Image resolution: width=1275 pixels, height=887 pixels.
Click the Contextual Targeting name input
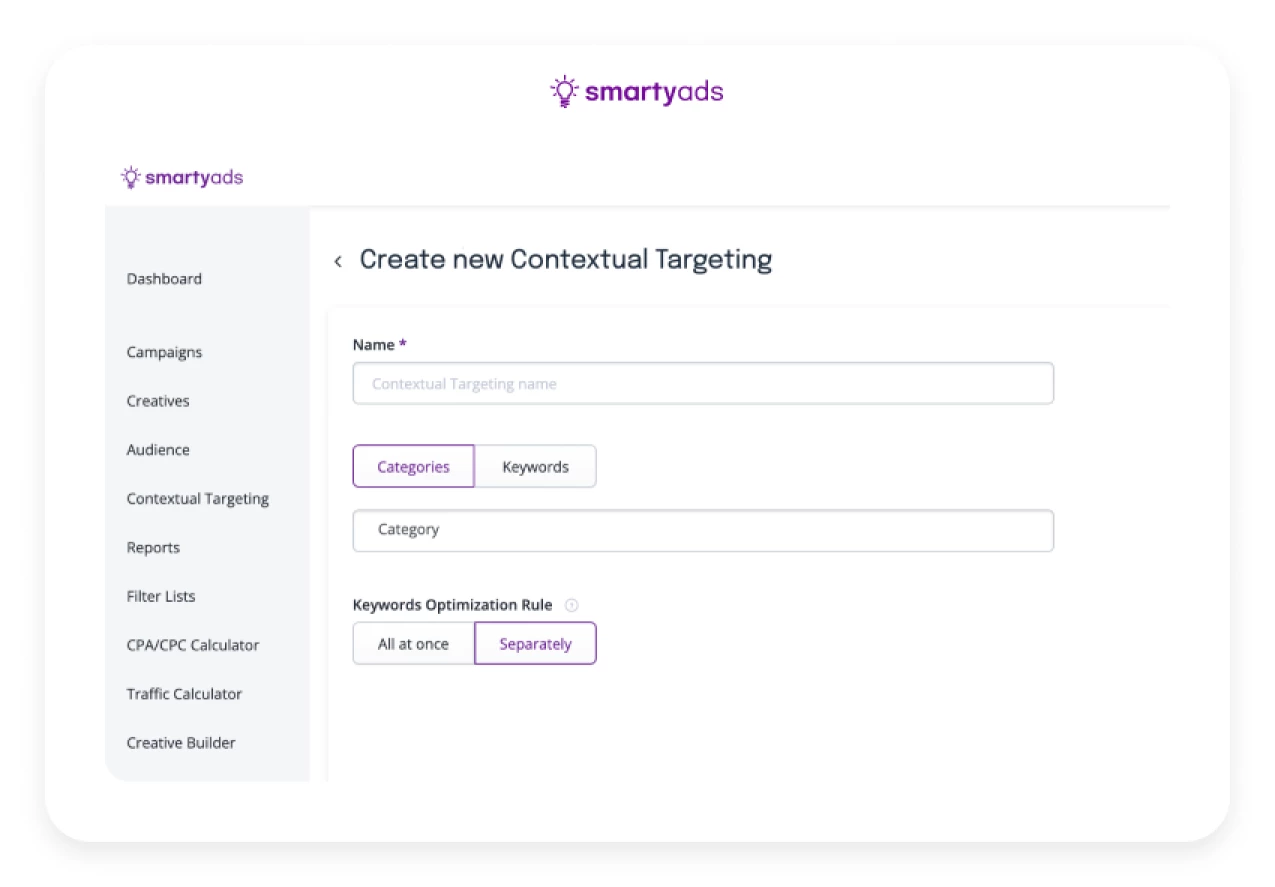point(703,384)
